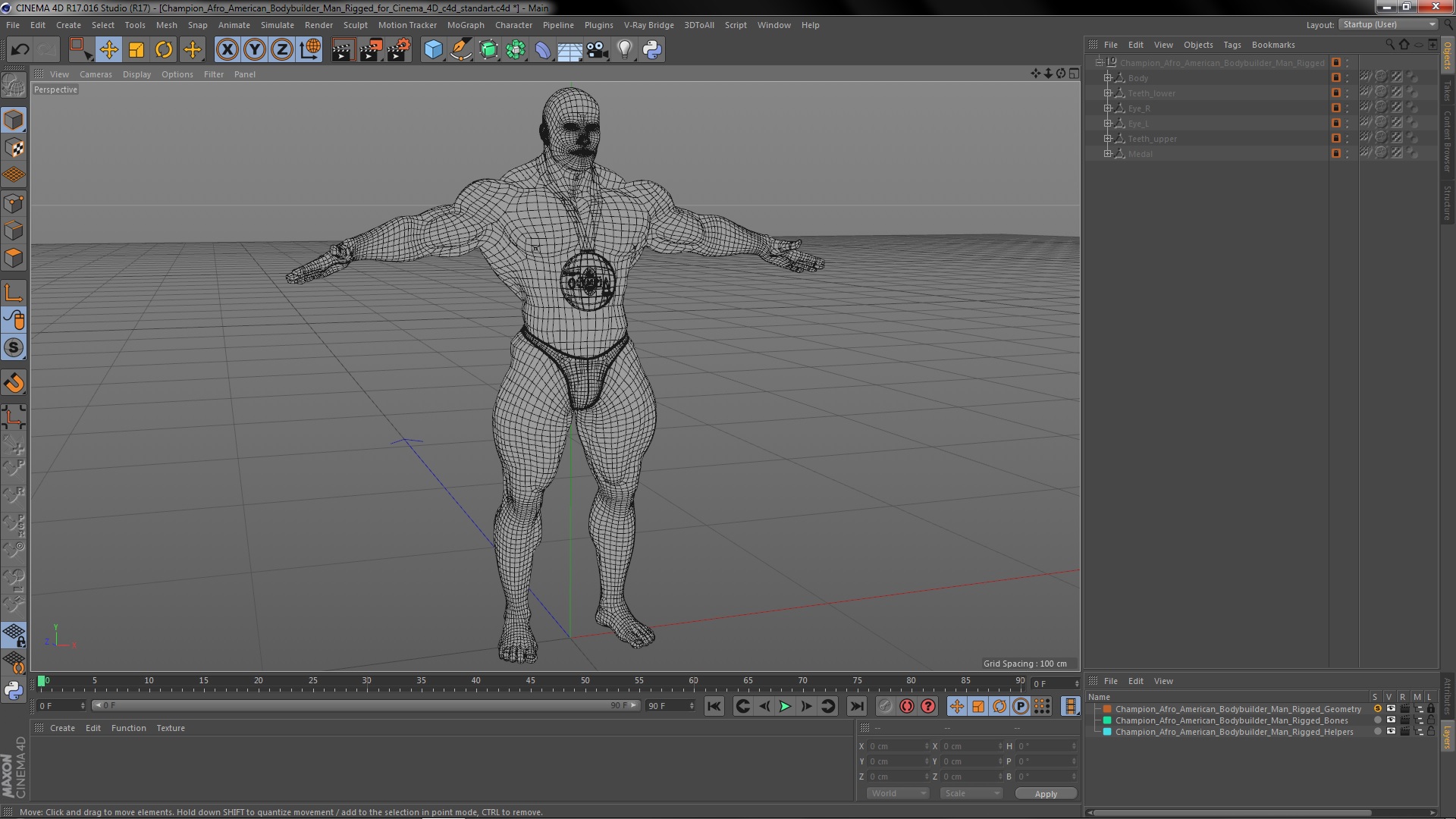Viewport: 1456px width, 819px height.
Task: Click the X position input field
Action: coord(898,746)
